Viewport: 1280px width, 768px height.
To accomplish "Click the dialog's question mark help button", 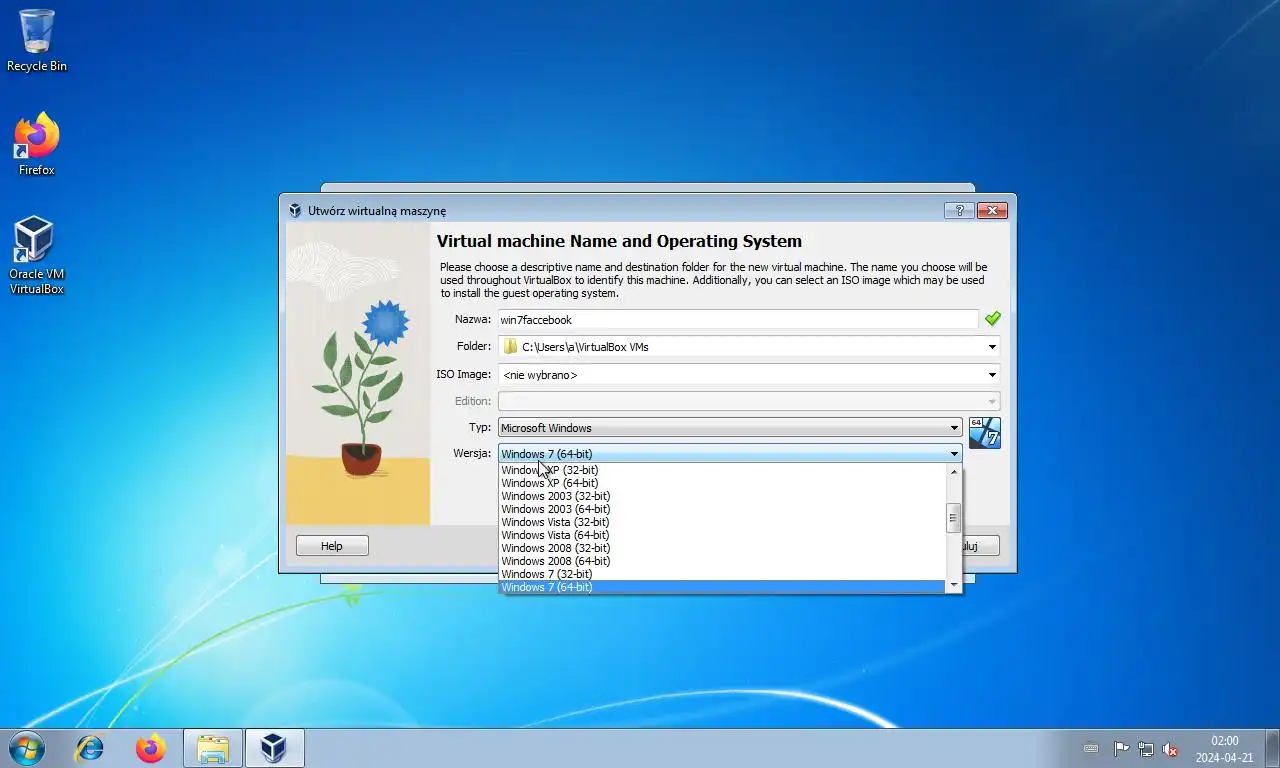I will pos(959,210).
